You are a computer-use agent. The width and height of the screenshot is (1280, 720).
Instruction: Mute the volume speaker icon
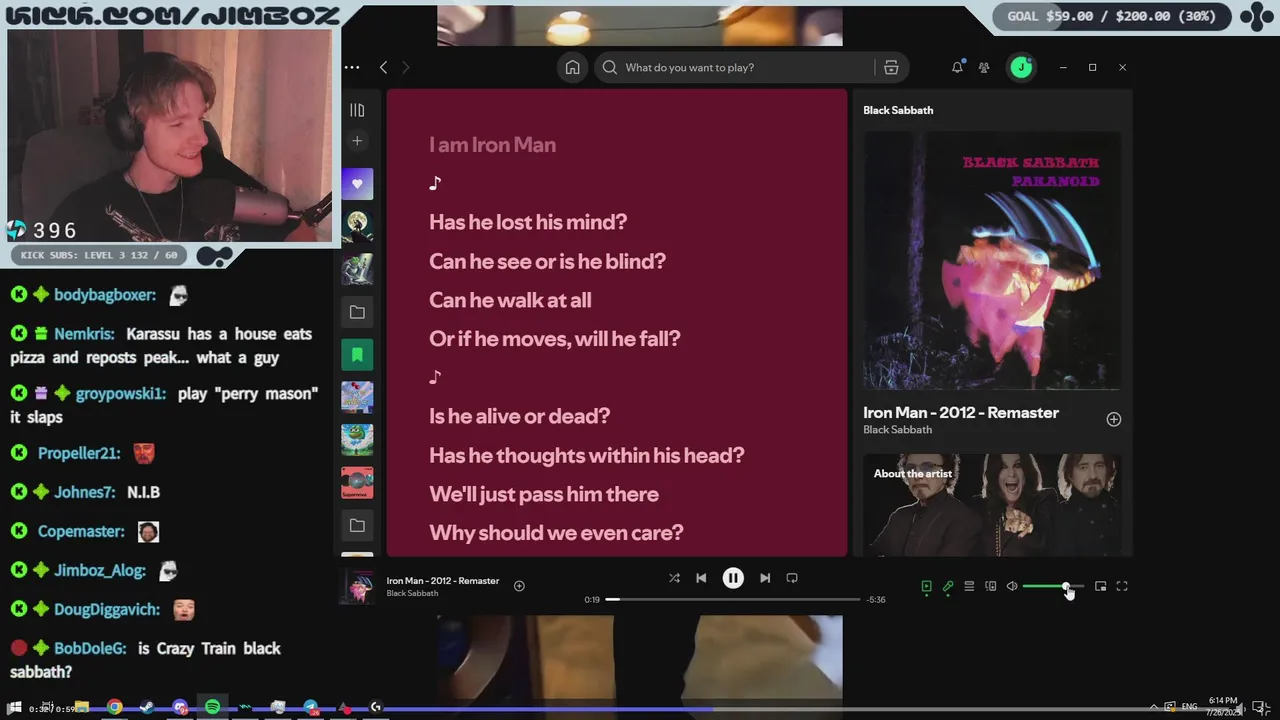click(1012, 587)
